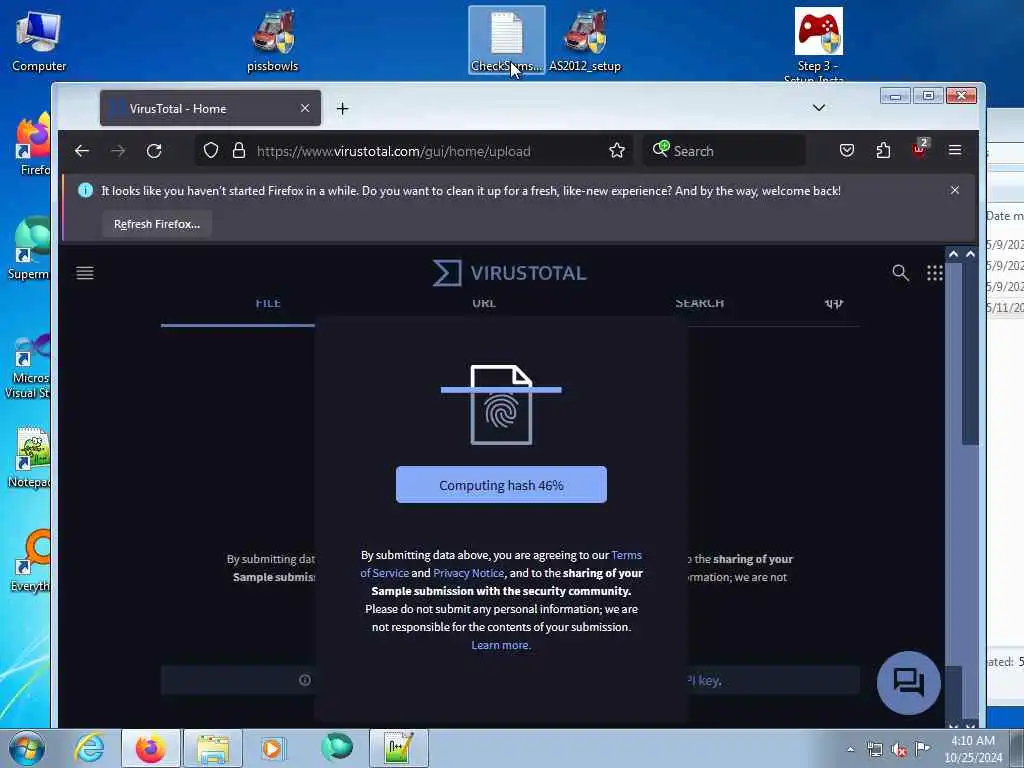Screen dimensions: 1024x768
Task: Open the Terms of Service link
Action: click(x=501, y=564)
